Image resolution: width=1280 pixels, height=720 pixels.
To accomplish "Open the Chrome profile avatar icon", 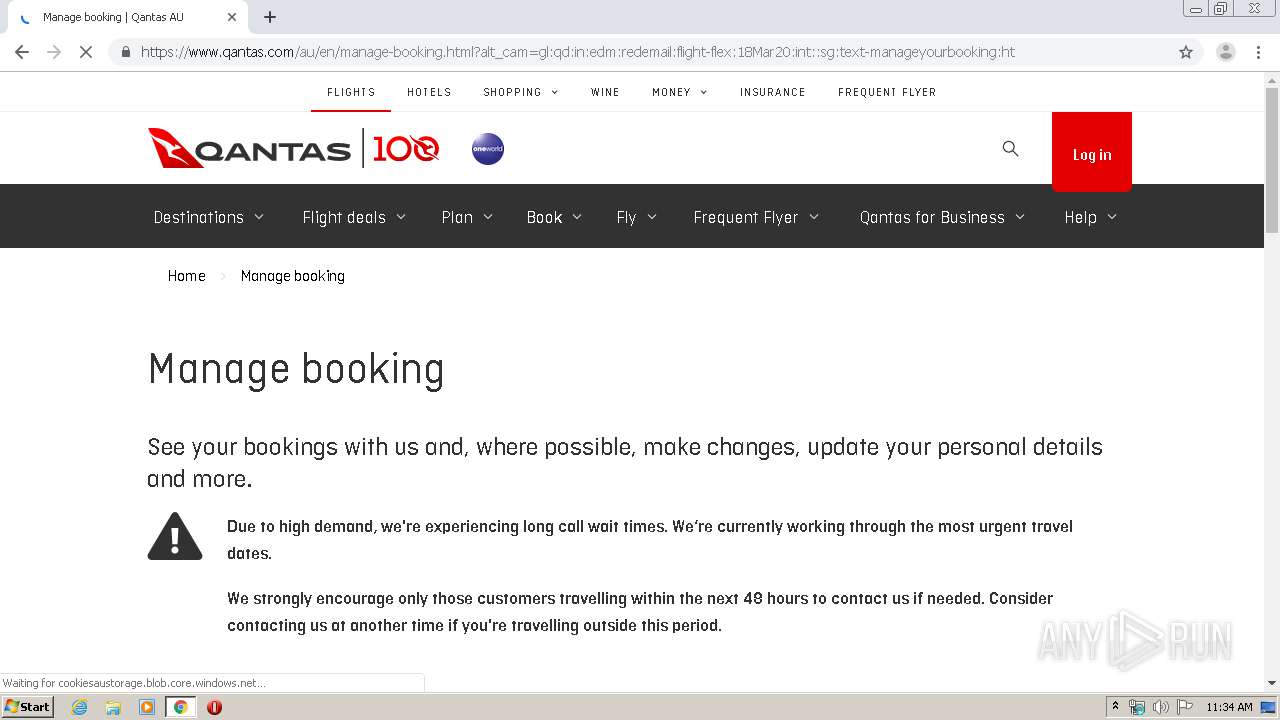I will [1226, 52].
